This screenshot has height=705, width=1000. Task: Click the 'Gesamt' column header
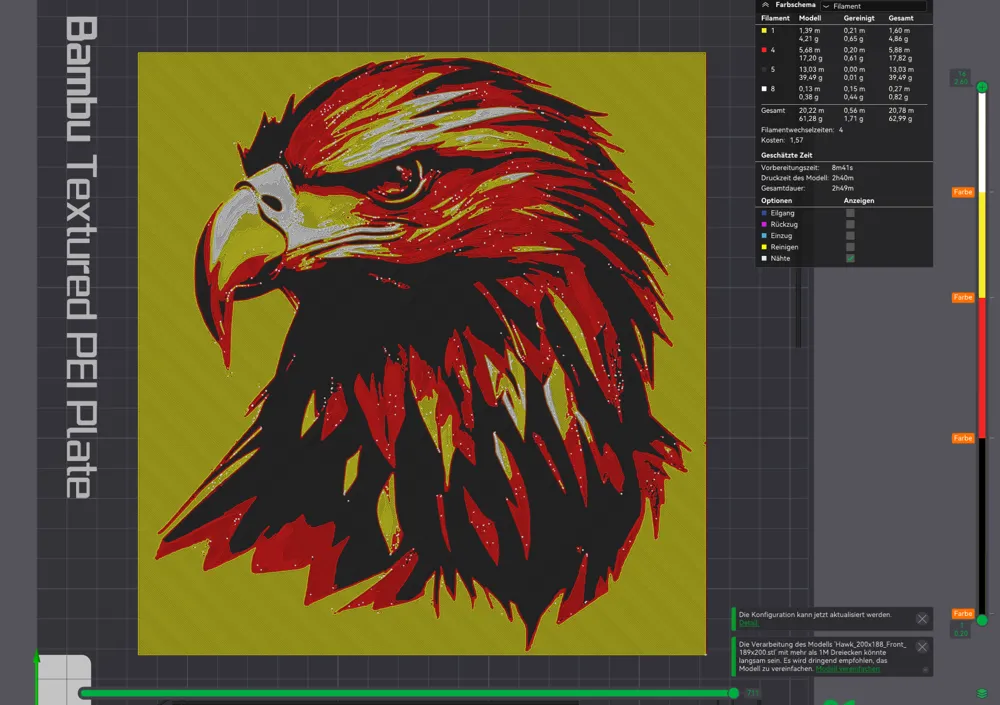[x=901, y=19]
